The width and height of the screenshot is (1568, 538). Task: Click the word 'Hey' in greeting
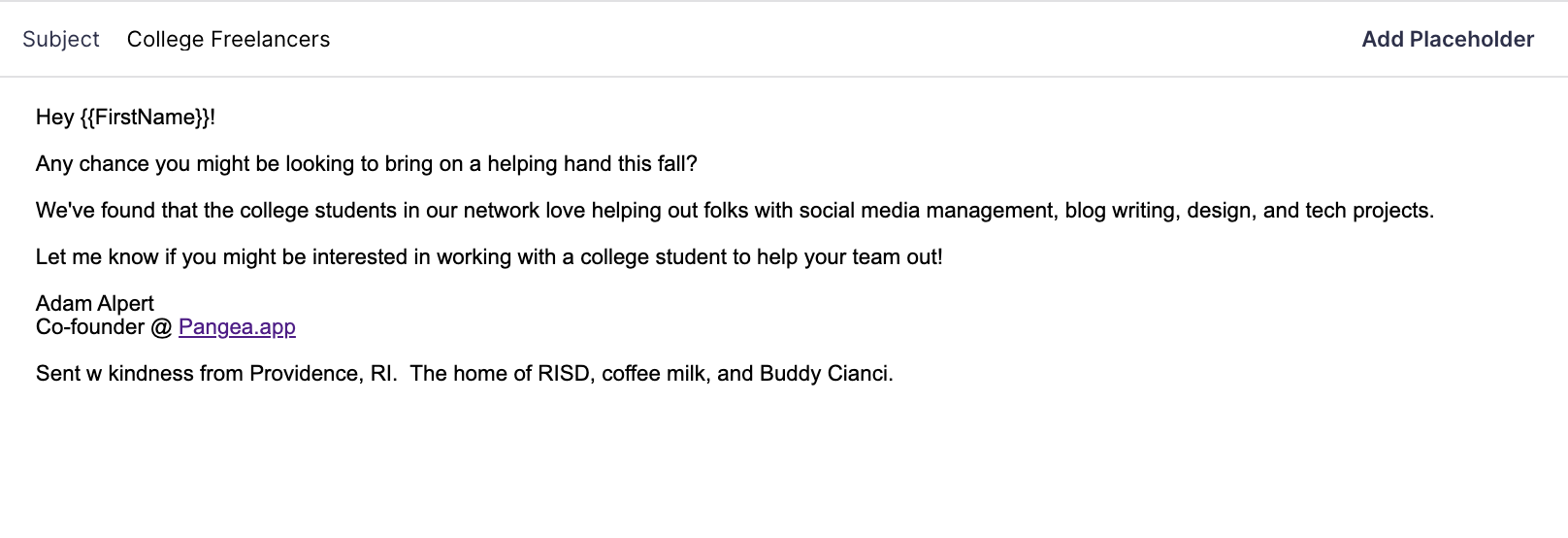point(54,118)
